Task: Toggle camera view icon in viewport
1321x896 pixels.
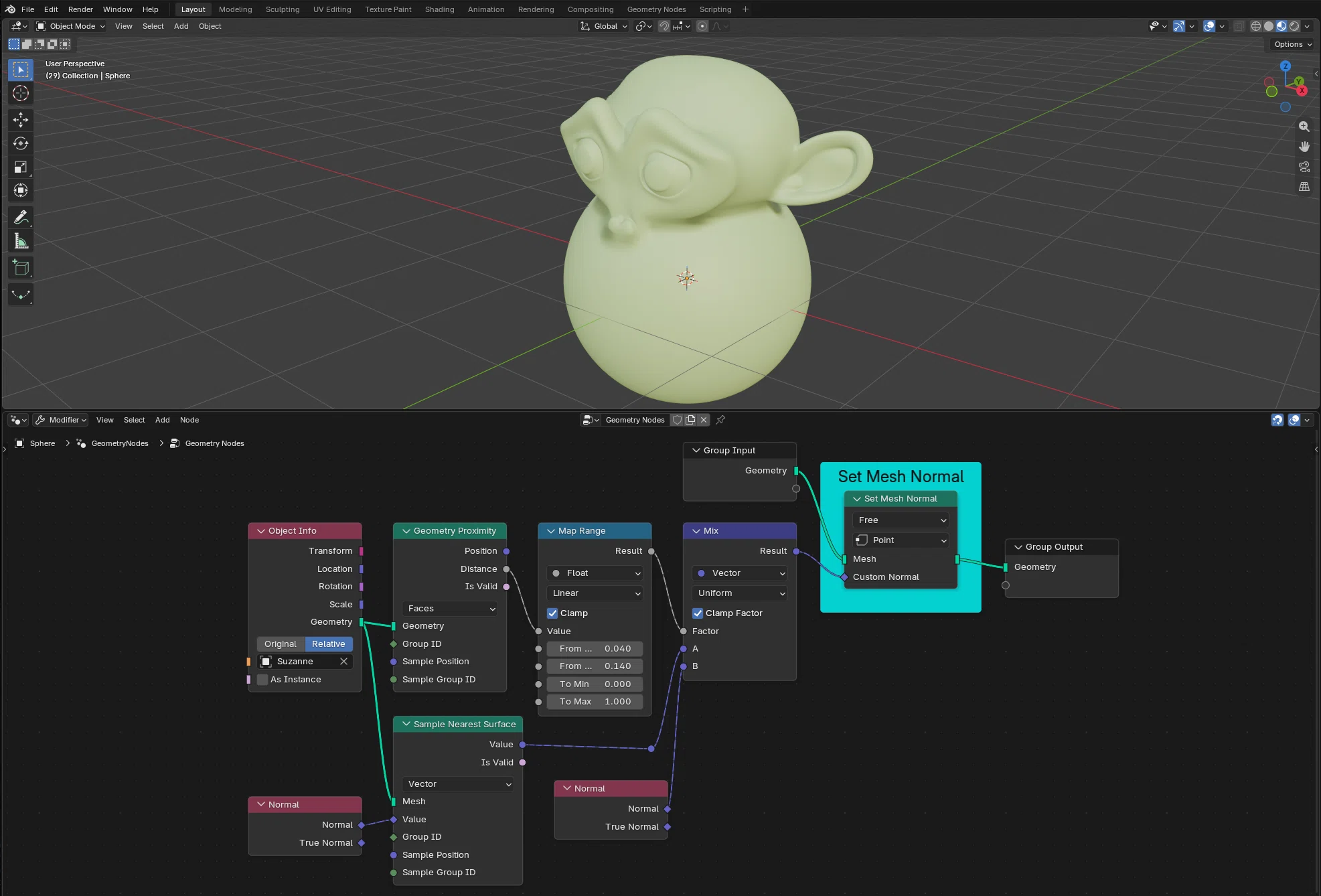Action: tap(1304, 167)
